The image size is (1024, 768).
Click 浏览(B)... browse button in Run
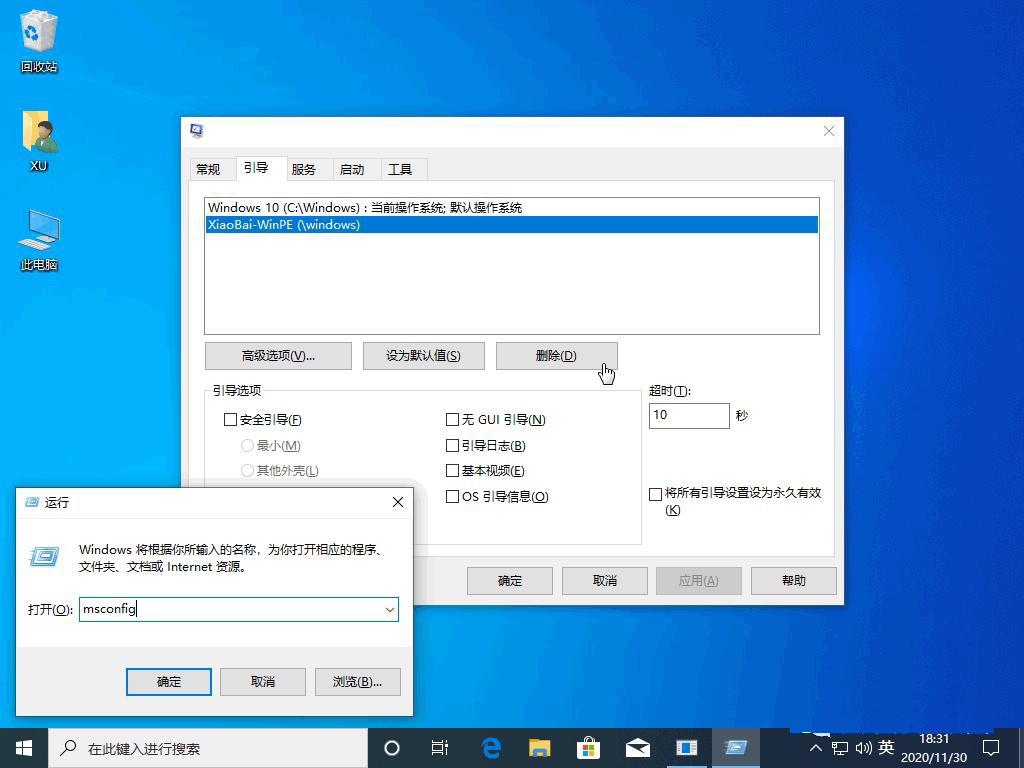[357, 682]
